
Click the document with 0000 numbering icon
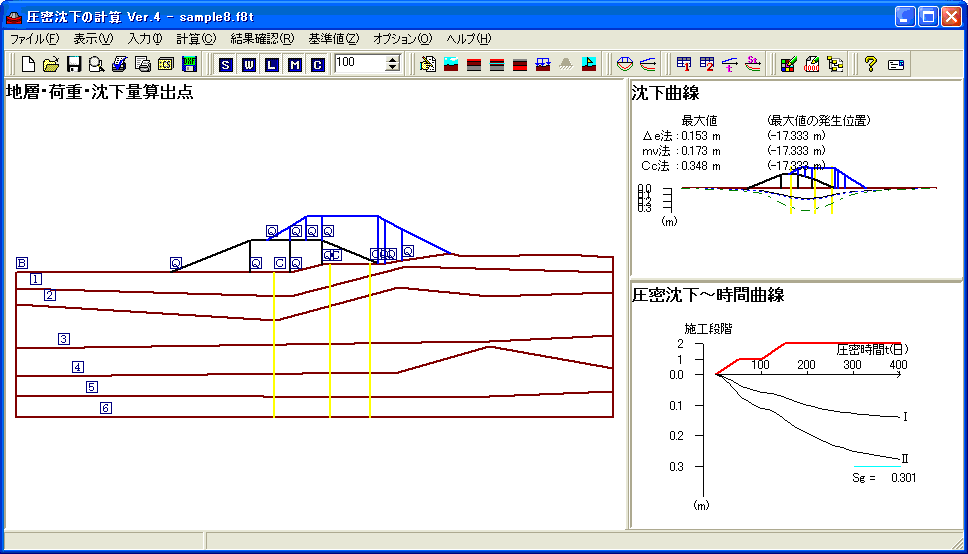(x=812, y=64)
